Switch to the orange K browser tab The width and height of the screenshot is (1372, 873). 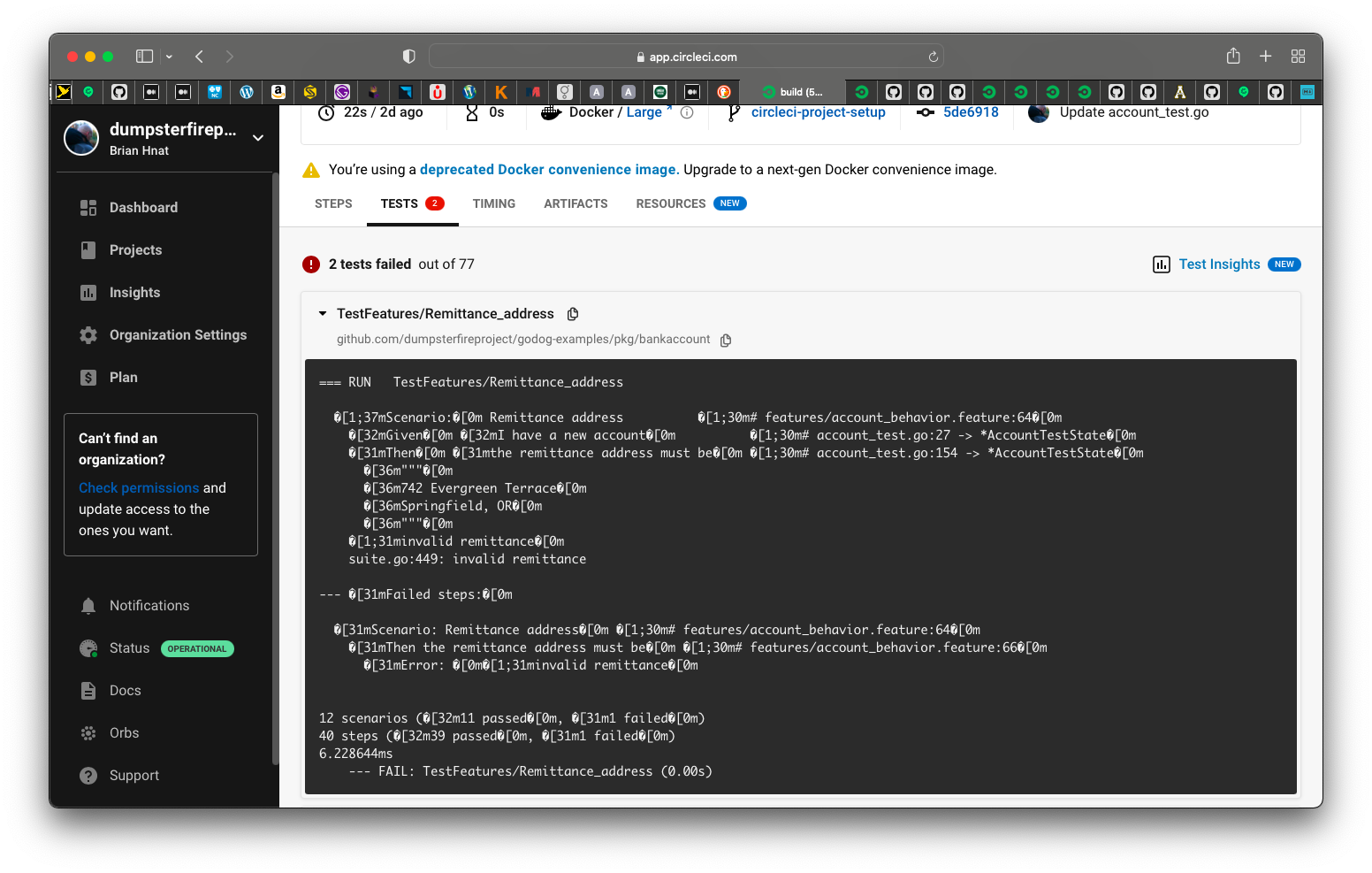click(x=501, y=92)
